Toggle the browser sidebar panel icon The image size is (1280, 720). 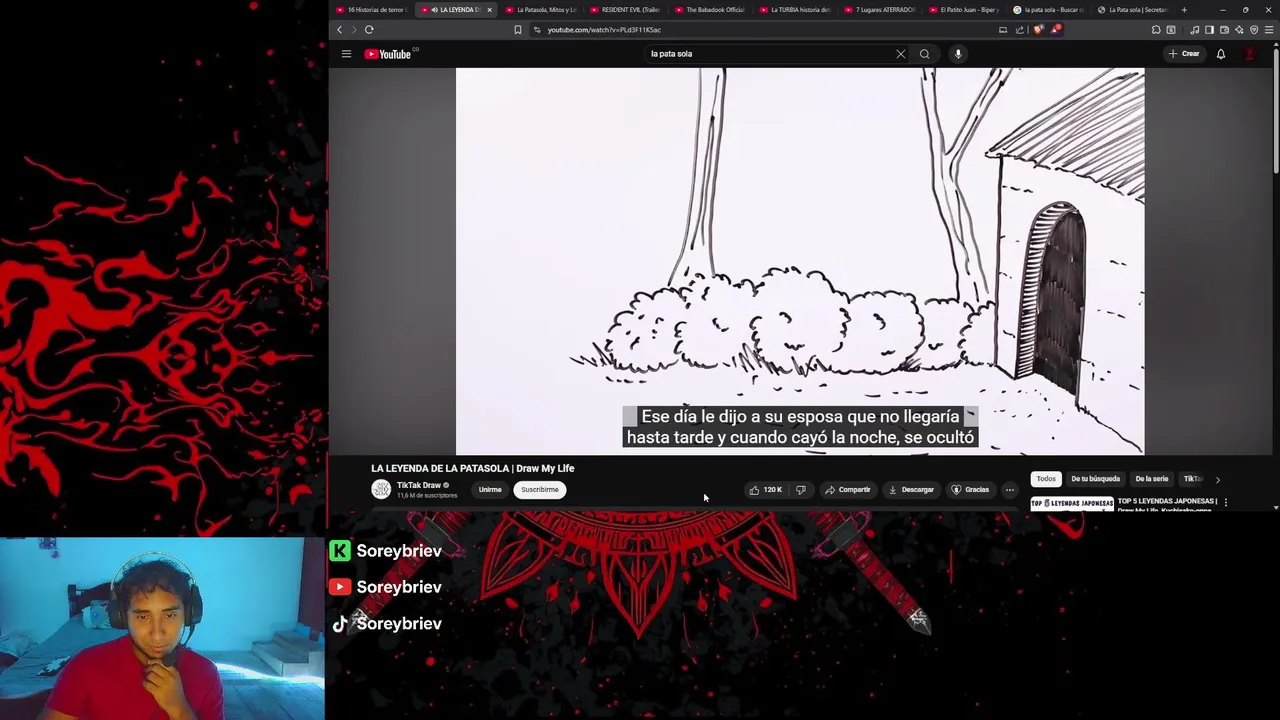coord(1209,30)
